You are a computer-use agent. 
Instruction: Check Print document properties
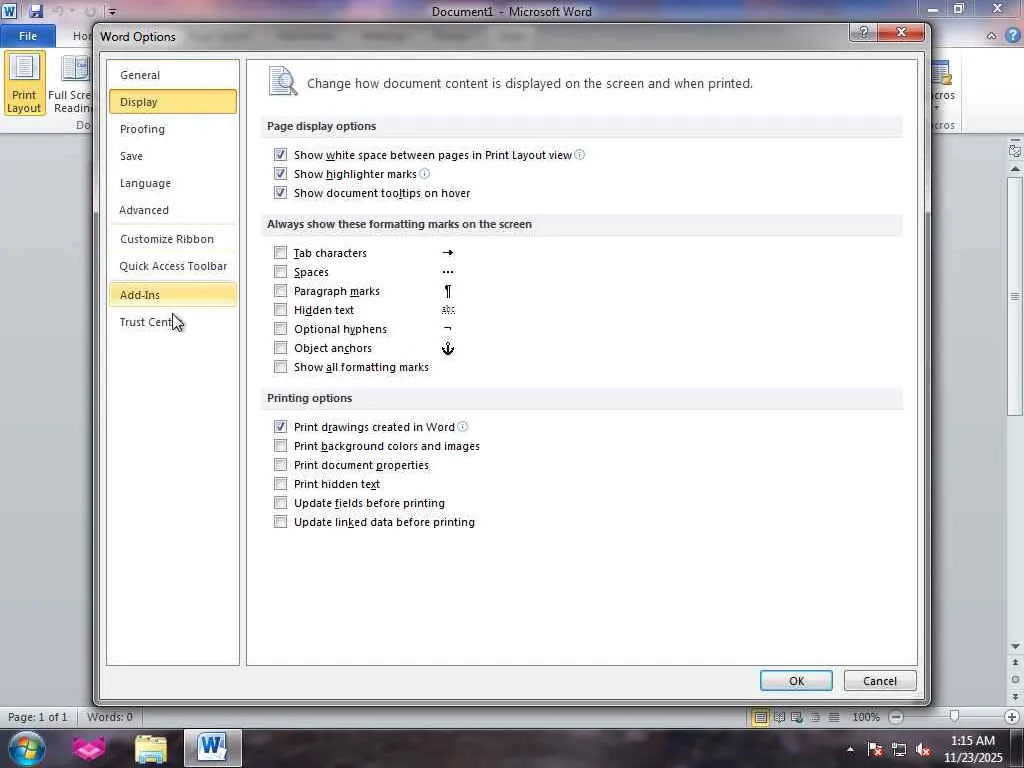click(280, 464)
